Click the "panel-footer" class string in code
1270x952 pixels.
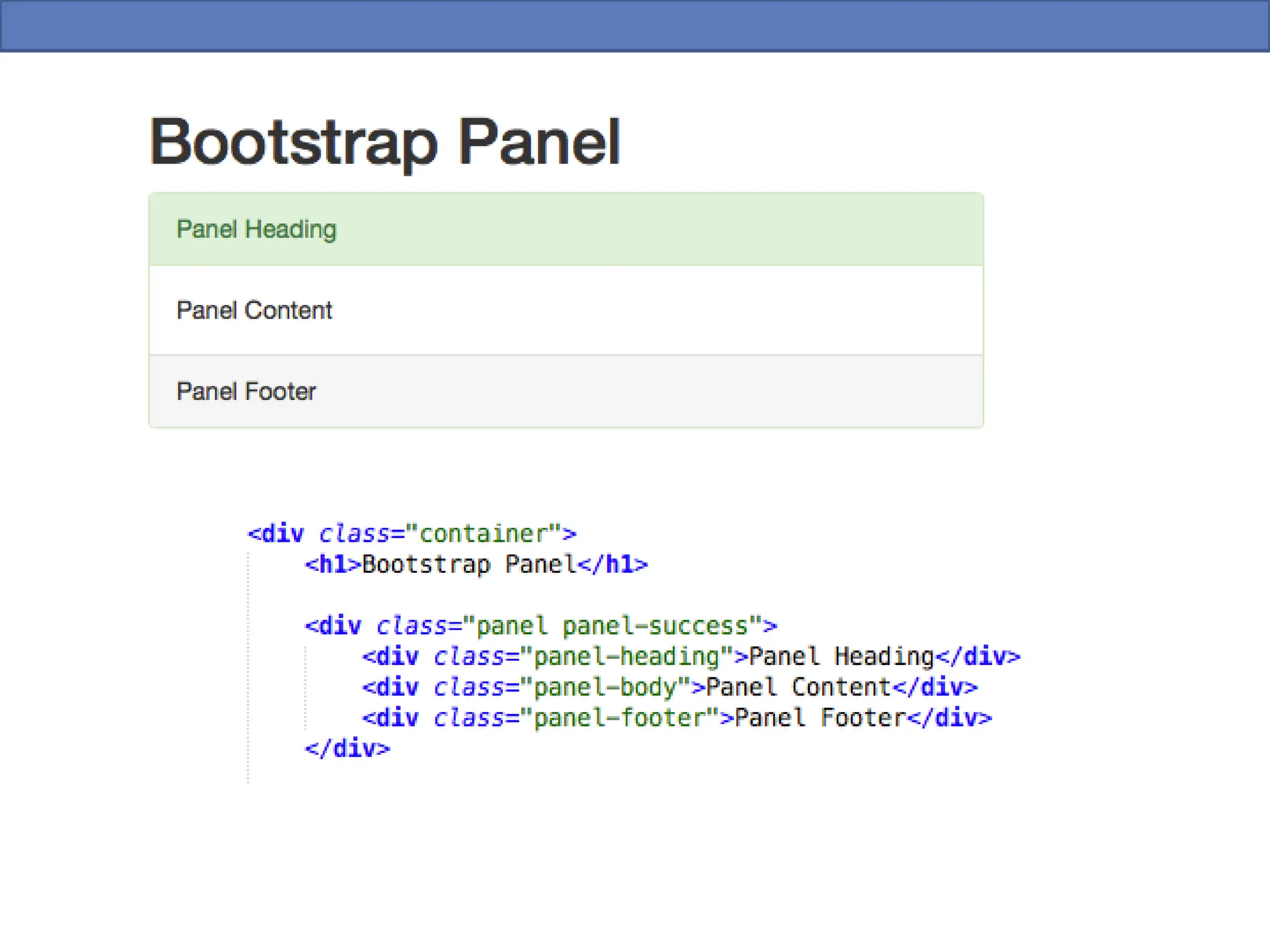pyautogui.click(x=619, y=718)
